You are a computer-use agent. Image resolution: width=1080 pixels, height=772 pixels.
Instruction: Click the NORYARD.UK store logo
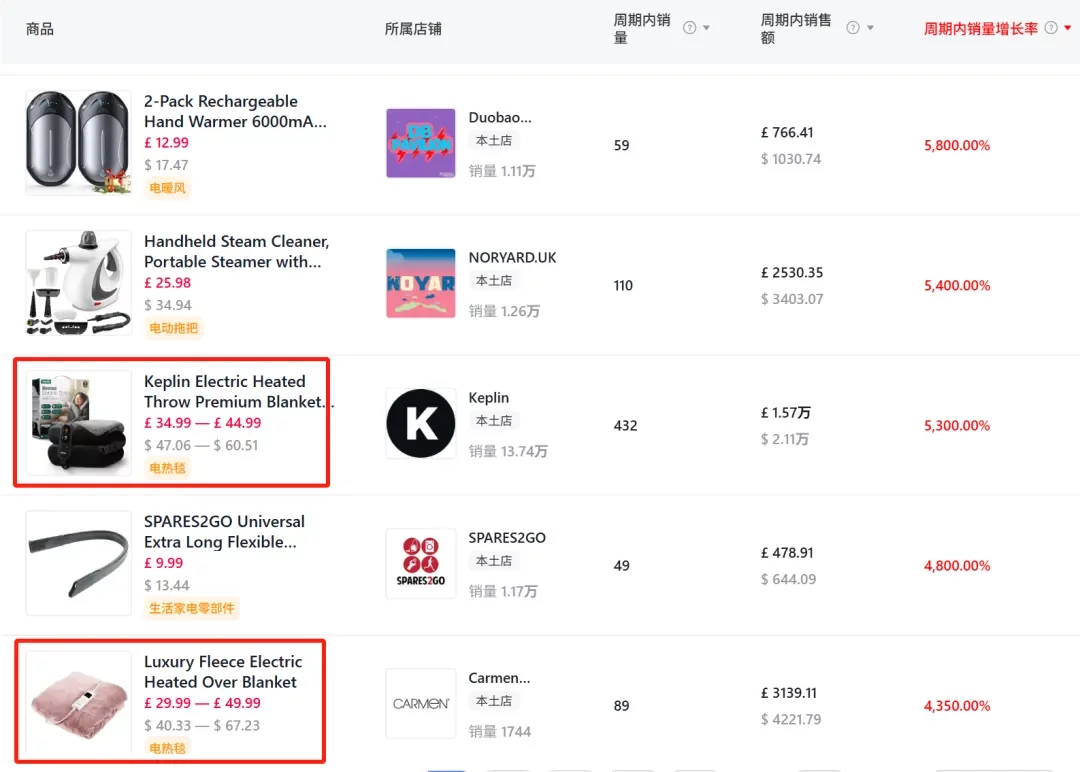point(420,283)
